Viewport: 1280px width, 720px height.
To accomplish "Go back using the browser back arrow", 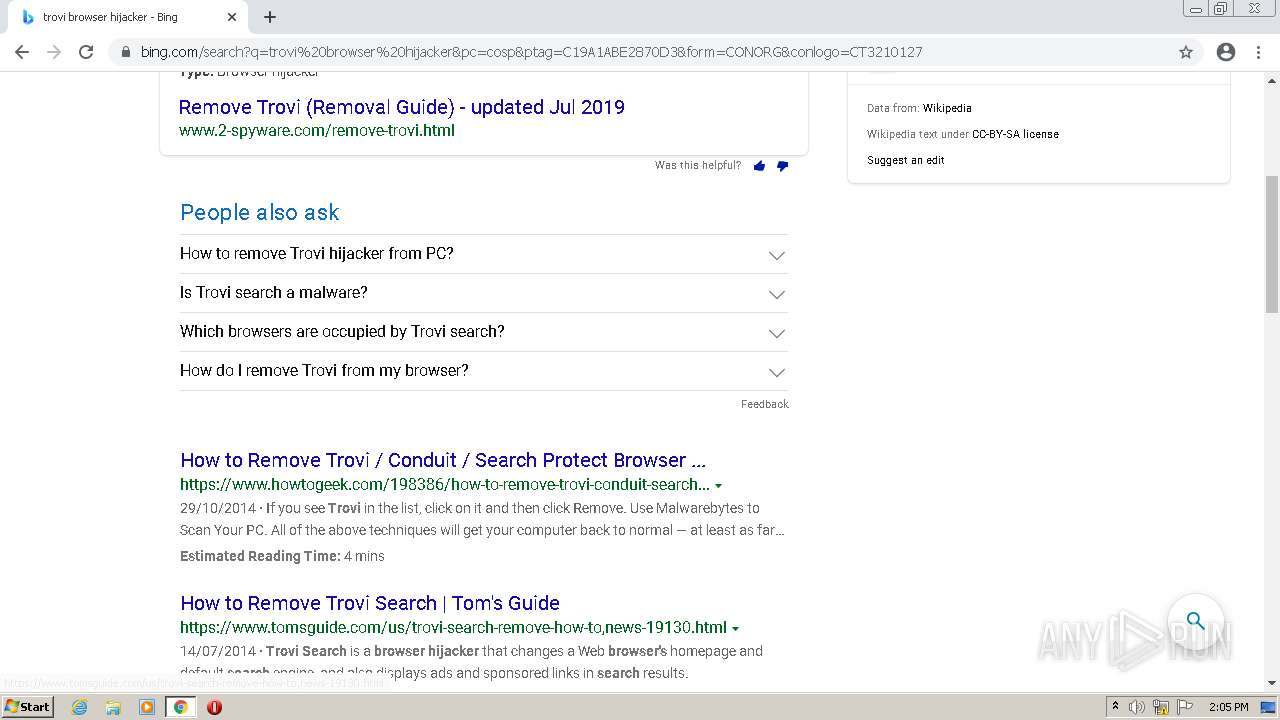I will point(22,52).
